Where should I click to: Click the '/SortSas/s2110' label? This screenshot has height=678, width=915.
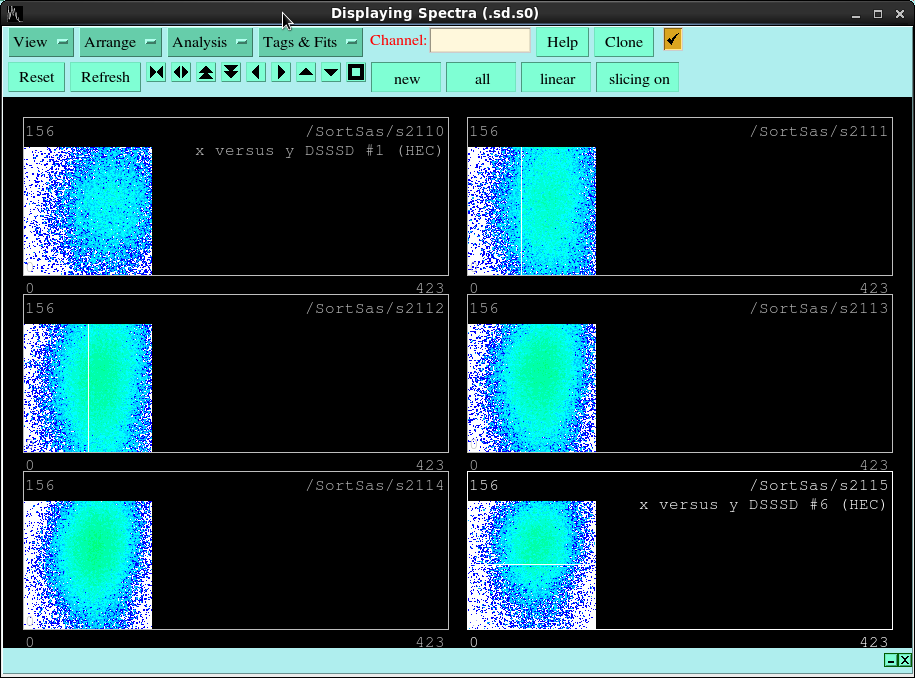click(375, 132)
